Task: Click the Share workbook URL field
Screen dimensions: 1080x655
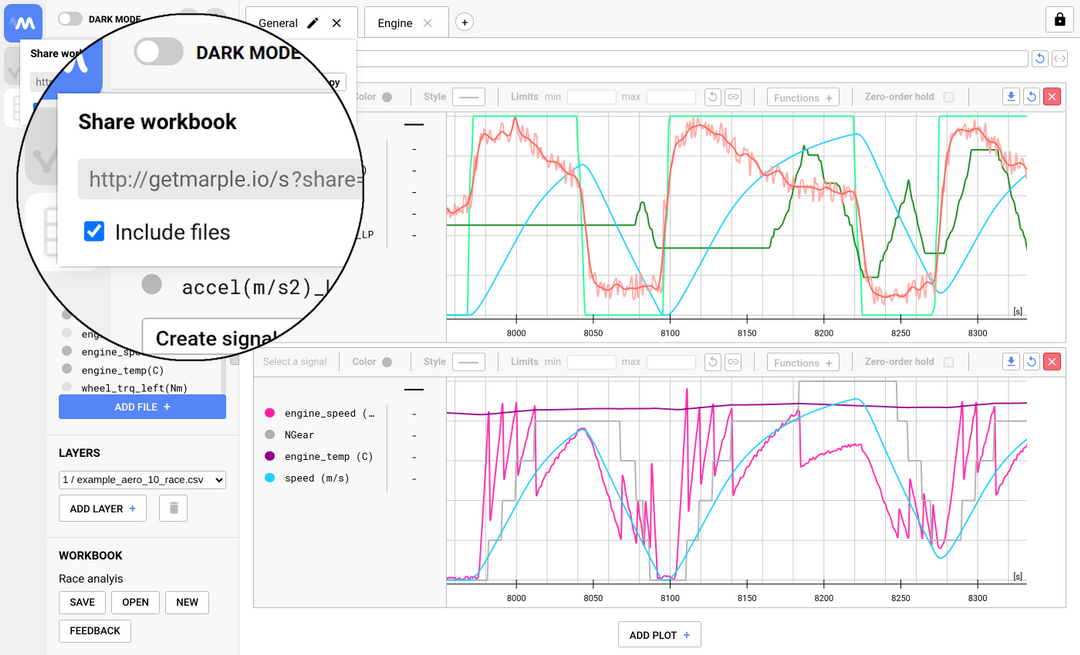Action: [x=220, y=178]
